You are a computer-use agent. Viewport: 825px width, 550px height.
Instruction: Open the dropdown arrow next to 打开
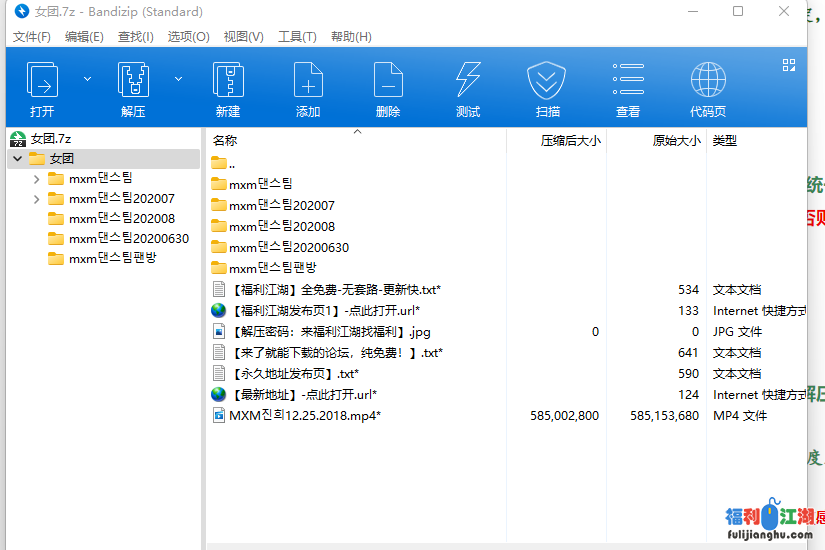[x=87, y=78]
